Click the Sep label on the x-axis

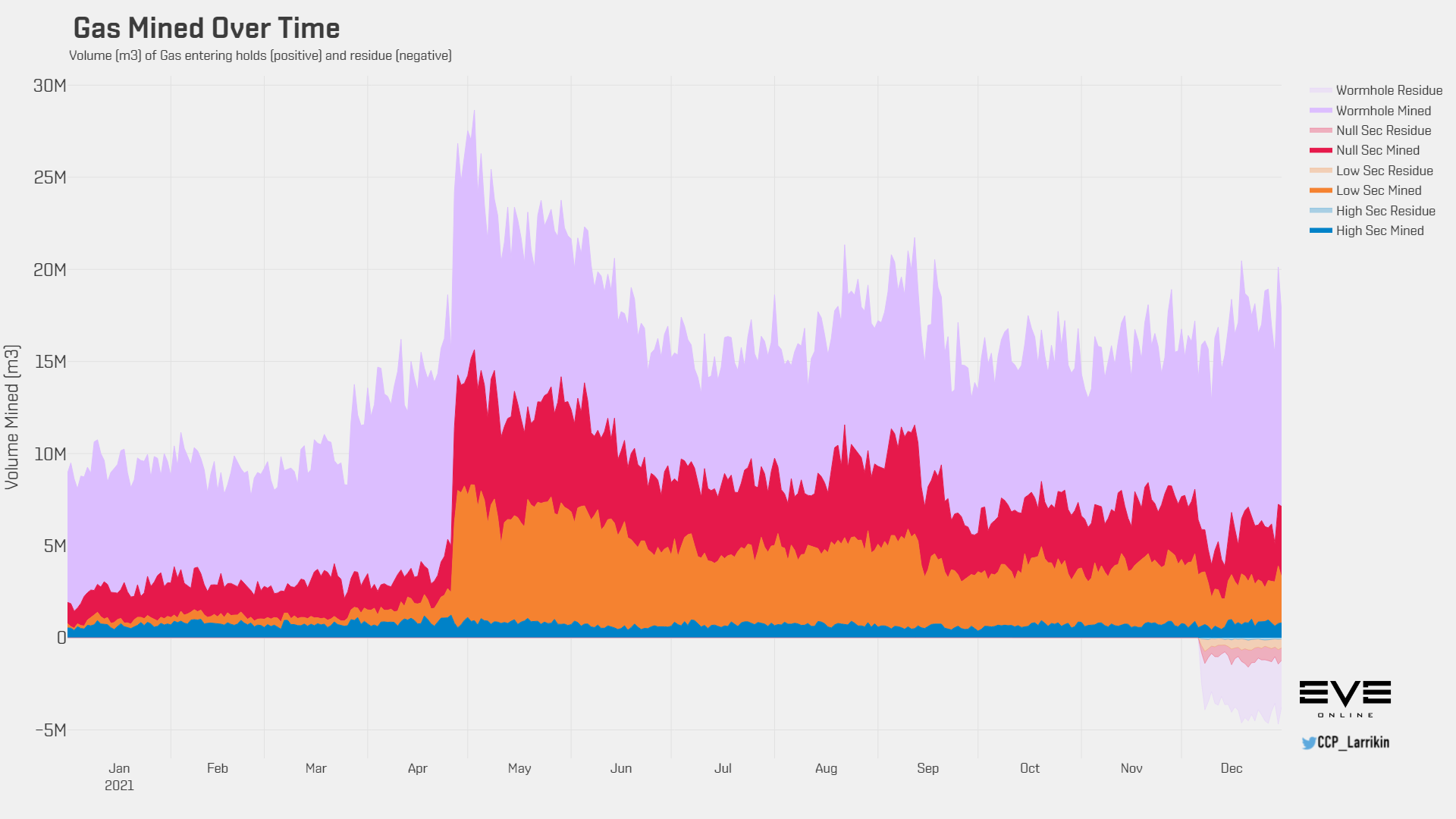pyautogui.click(x=927, y=768)
